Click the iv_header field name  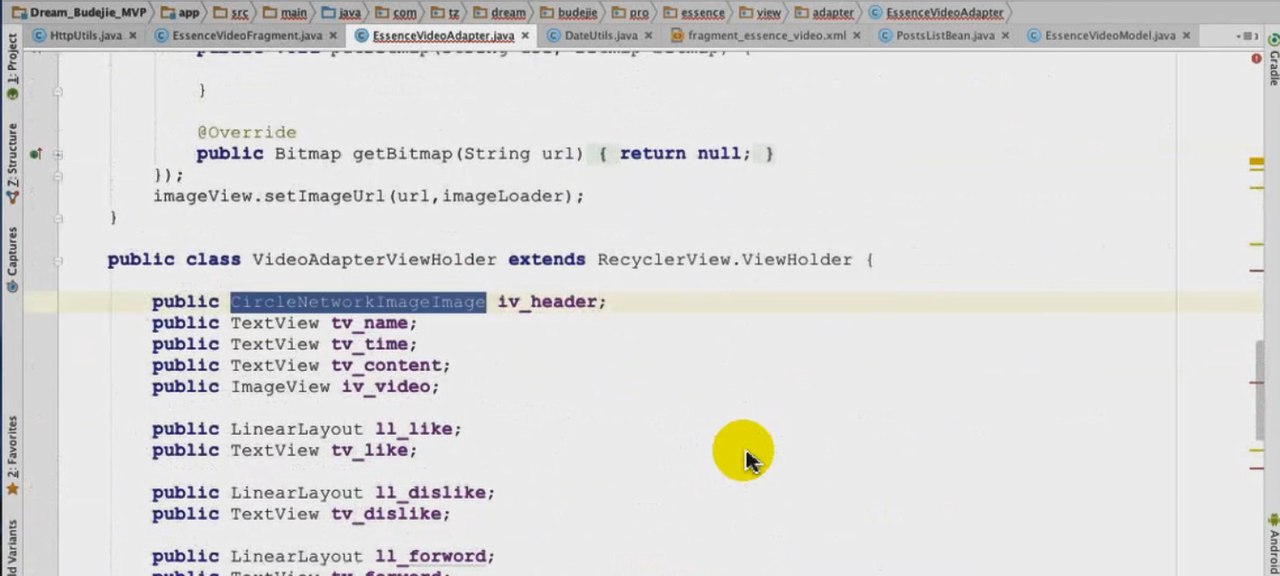pos(547,302)
